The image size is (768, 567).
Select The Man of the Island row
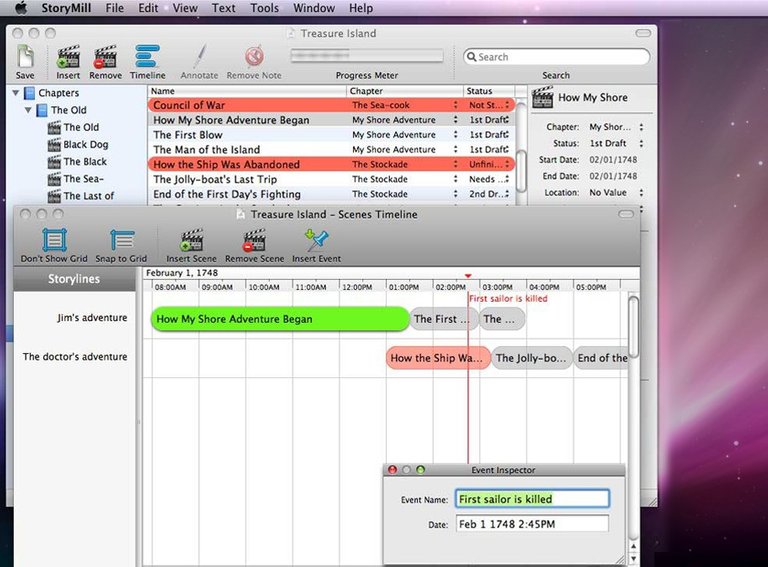point(331,150)
